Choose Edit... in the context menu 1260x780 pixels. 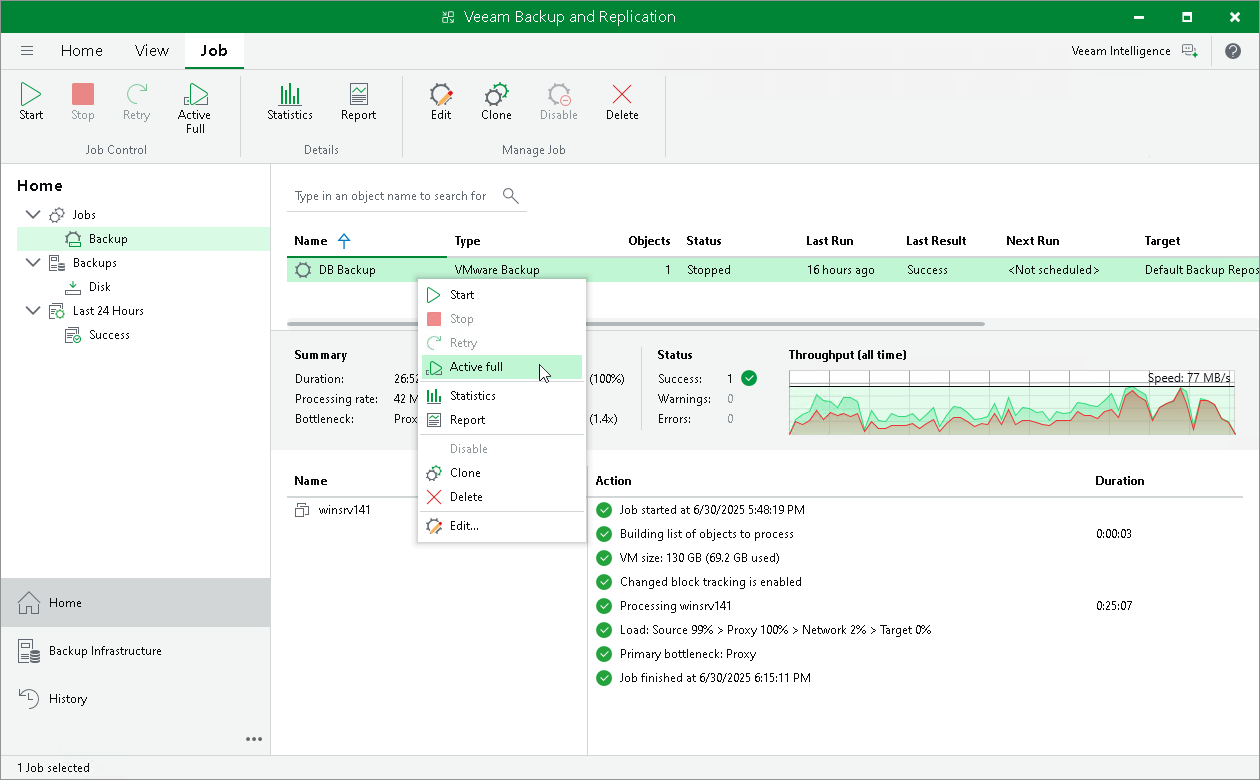501,526
